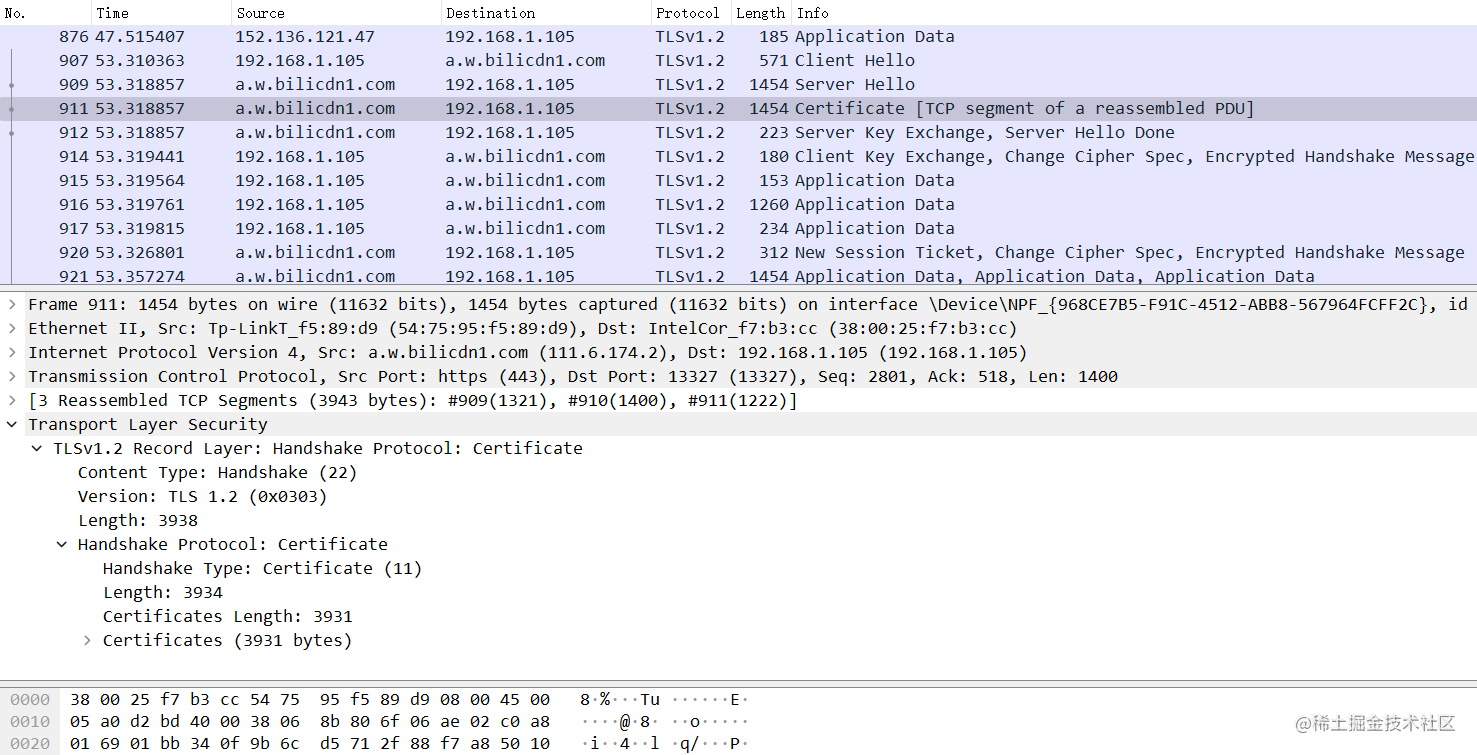Click the Info column header
Image resolution: width=1477 pixels, height=755 pixels.
pyautogui.click(x=1134, y=13)
